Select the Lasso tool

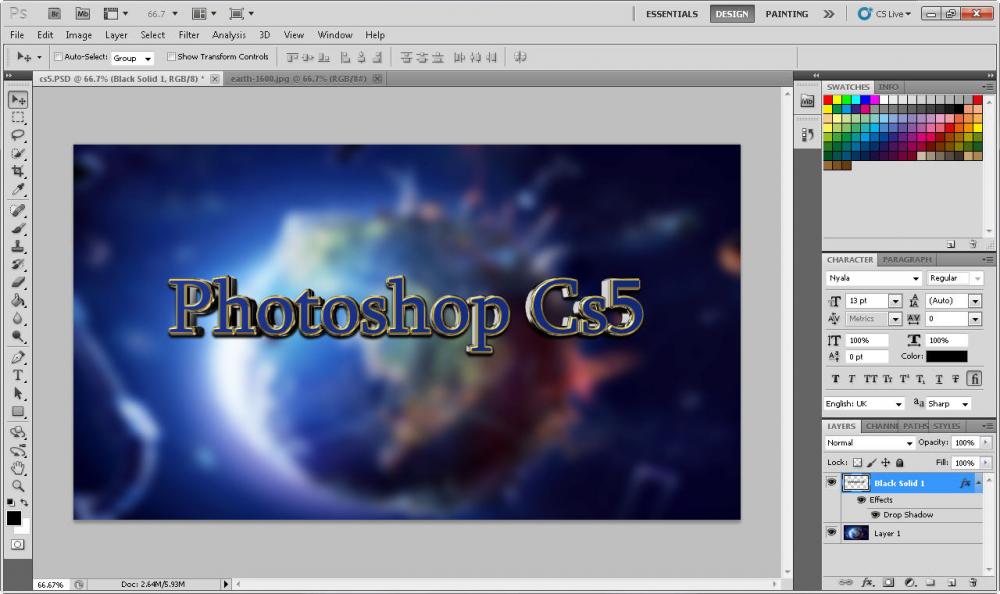[x=18, y=135]
